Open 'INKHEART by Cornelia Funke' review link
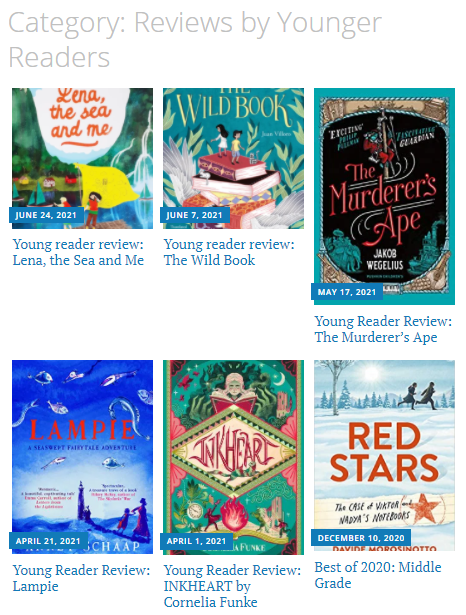The image size is (466, 615). coord(232,586)
